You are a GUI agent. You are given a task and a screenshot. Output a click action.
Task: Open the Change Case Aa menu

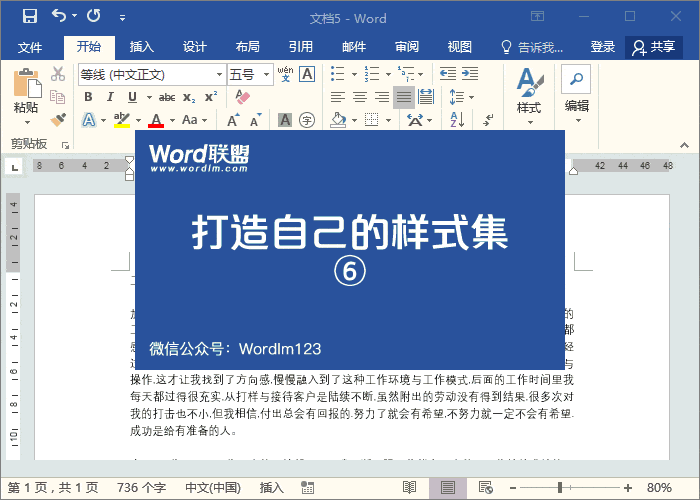point(194,120)
